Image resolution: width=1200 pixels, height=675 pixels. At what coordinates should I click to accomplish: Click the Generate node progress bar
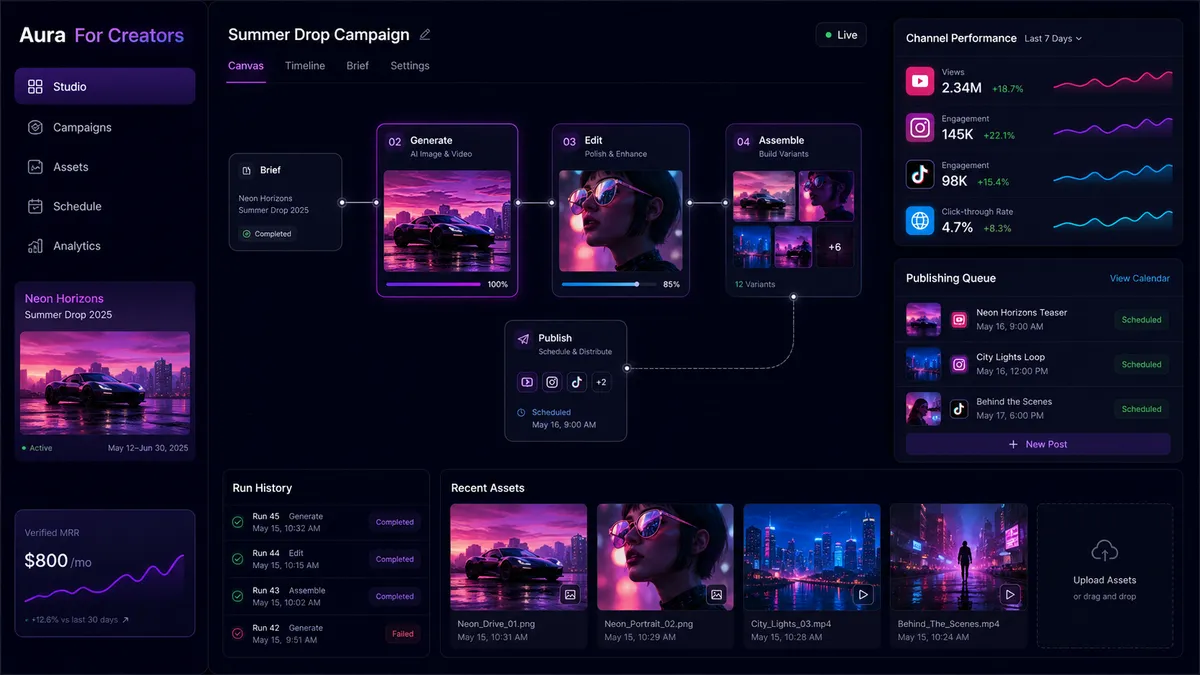(x=433, y=284)
